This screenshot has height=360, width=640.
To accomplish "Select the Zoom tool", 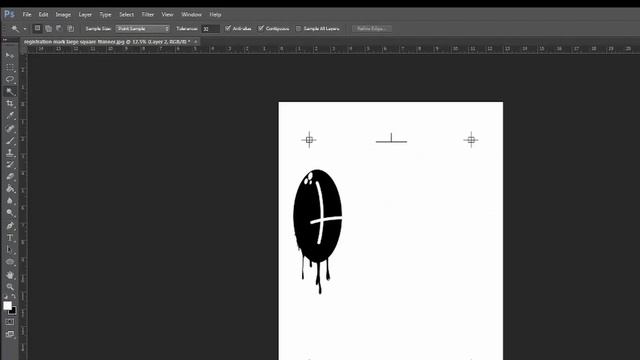I will [x=10, y=287].
